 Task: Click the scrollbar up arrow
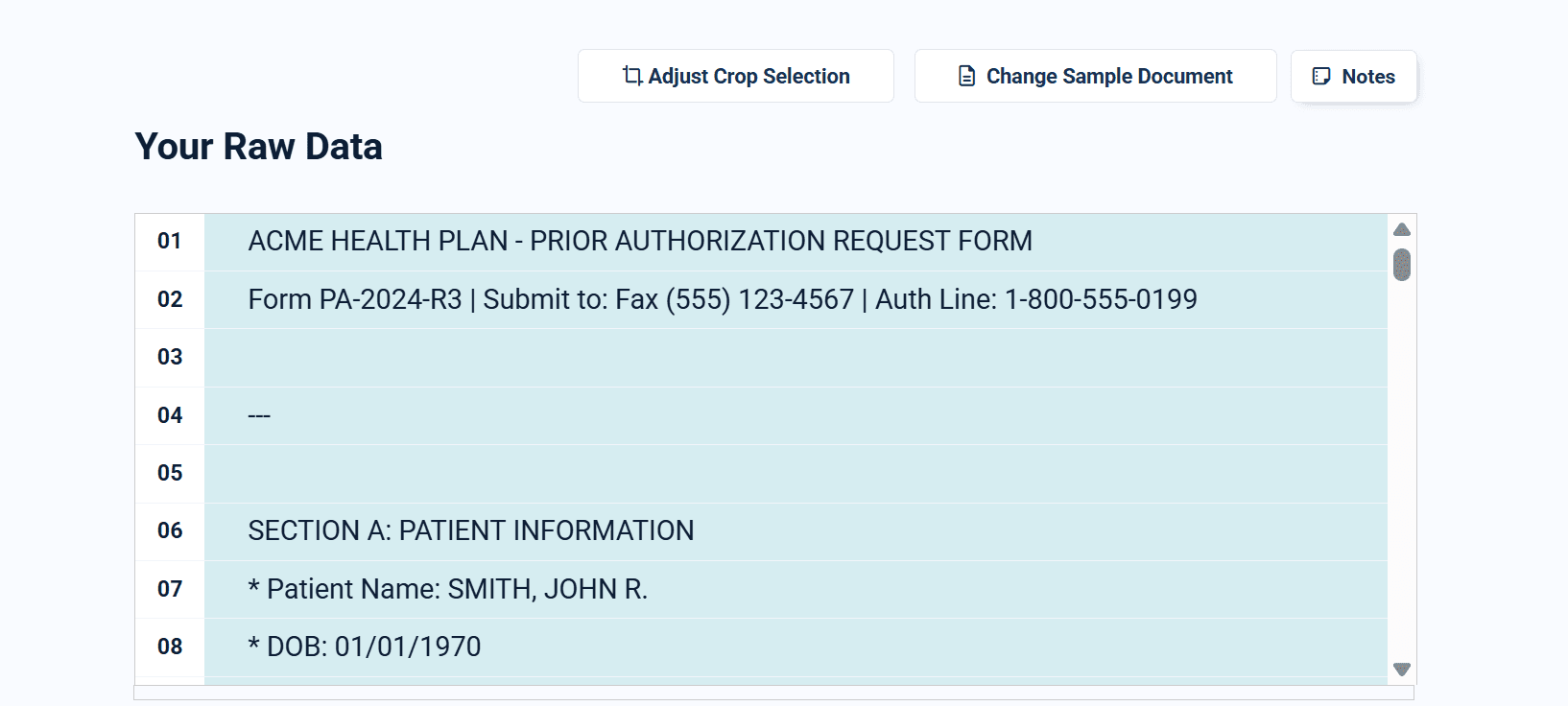pyautogui.click(x=1402, y=229)
